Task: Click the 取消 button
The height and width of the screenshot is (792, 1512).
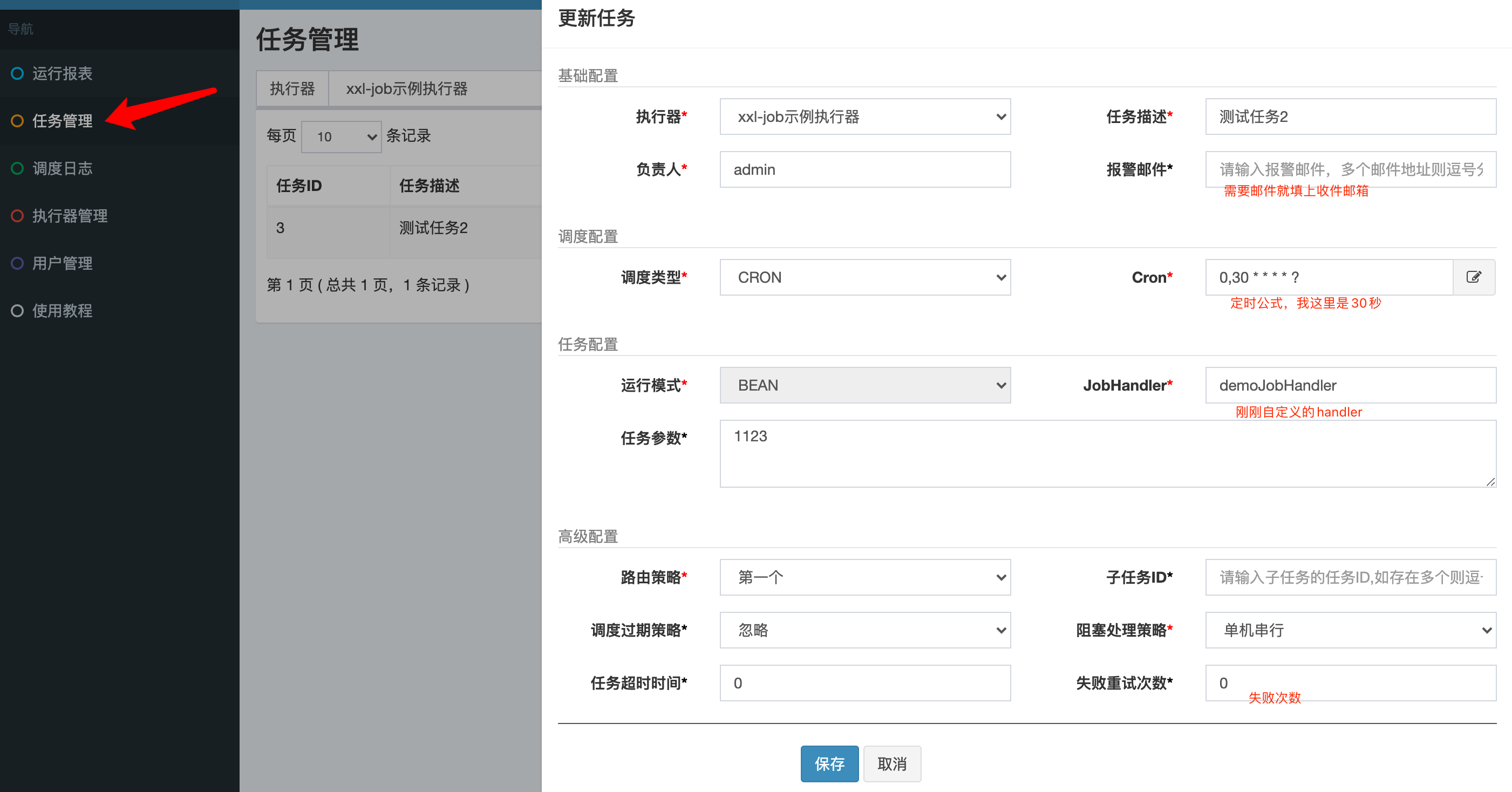Action: [891, 764]
